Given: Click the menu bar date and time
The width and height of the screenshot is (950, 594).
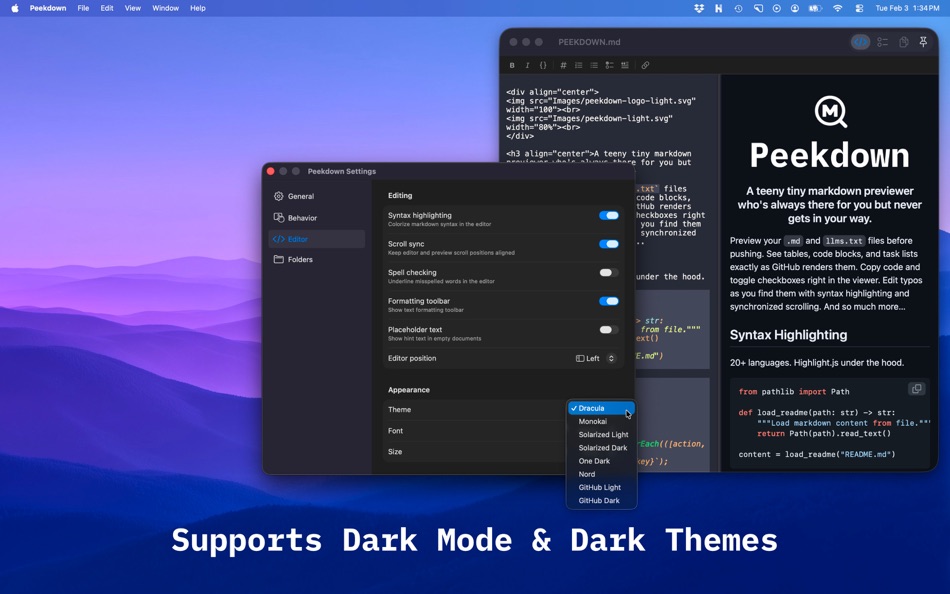Looking at the screenshot, I should click(908, 8).
